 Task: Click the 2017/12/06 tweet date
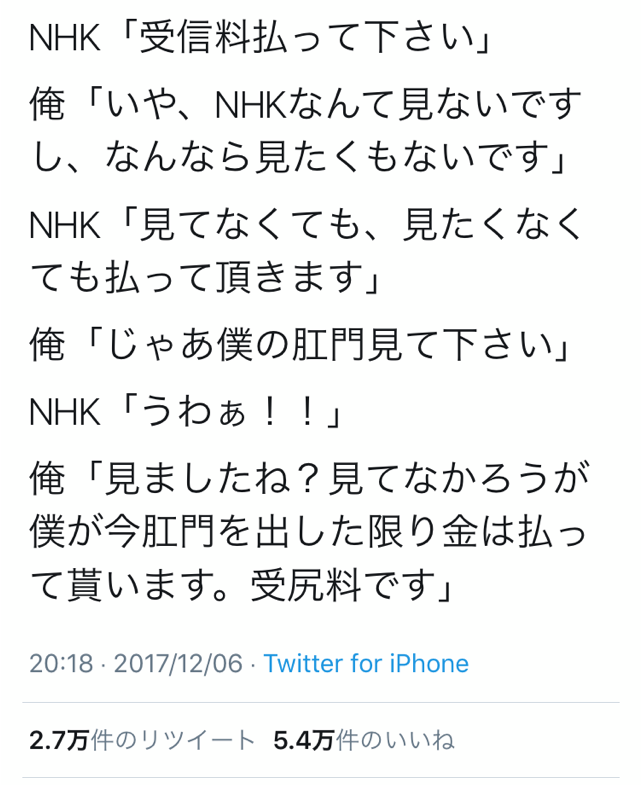[x=178, y=663]
